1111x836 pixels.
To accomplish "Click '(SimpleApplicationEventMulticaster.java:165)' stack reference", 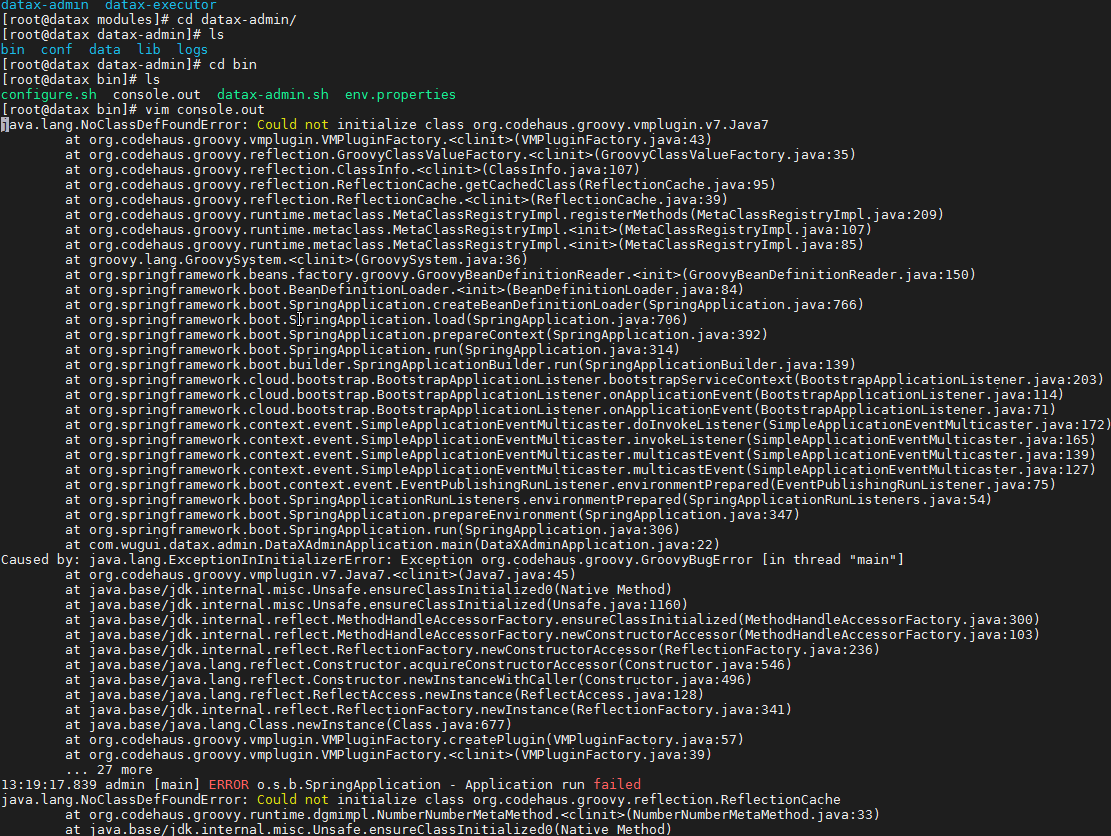I will click(x=920, y=439).
